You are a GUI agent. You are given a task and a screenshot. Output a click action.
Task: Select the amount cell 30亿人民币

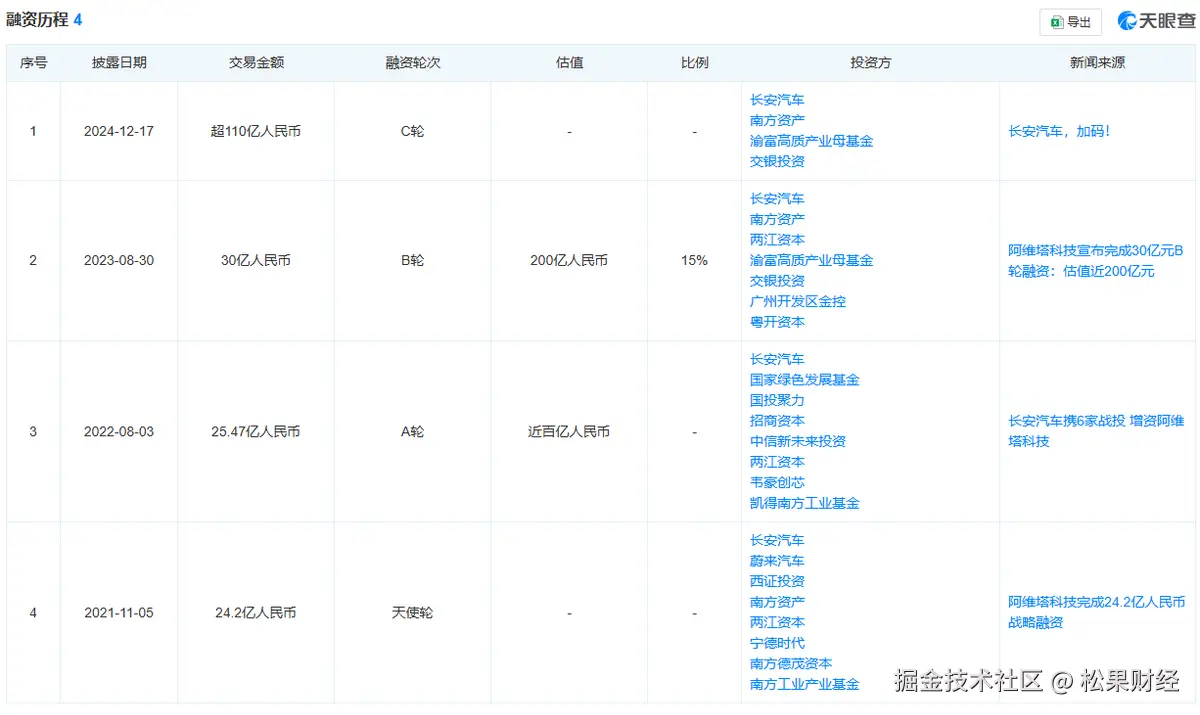click(x=256, y=260)
